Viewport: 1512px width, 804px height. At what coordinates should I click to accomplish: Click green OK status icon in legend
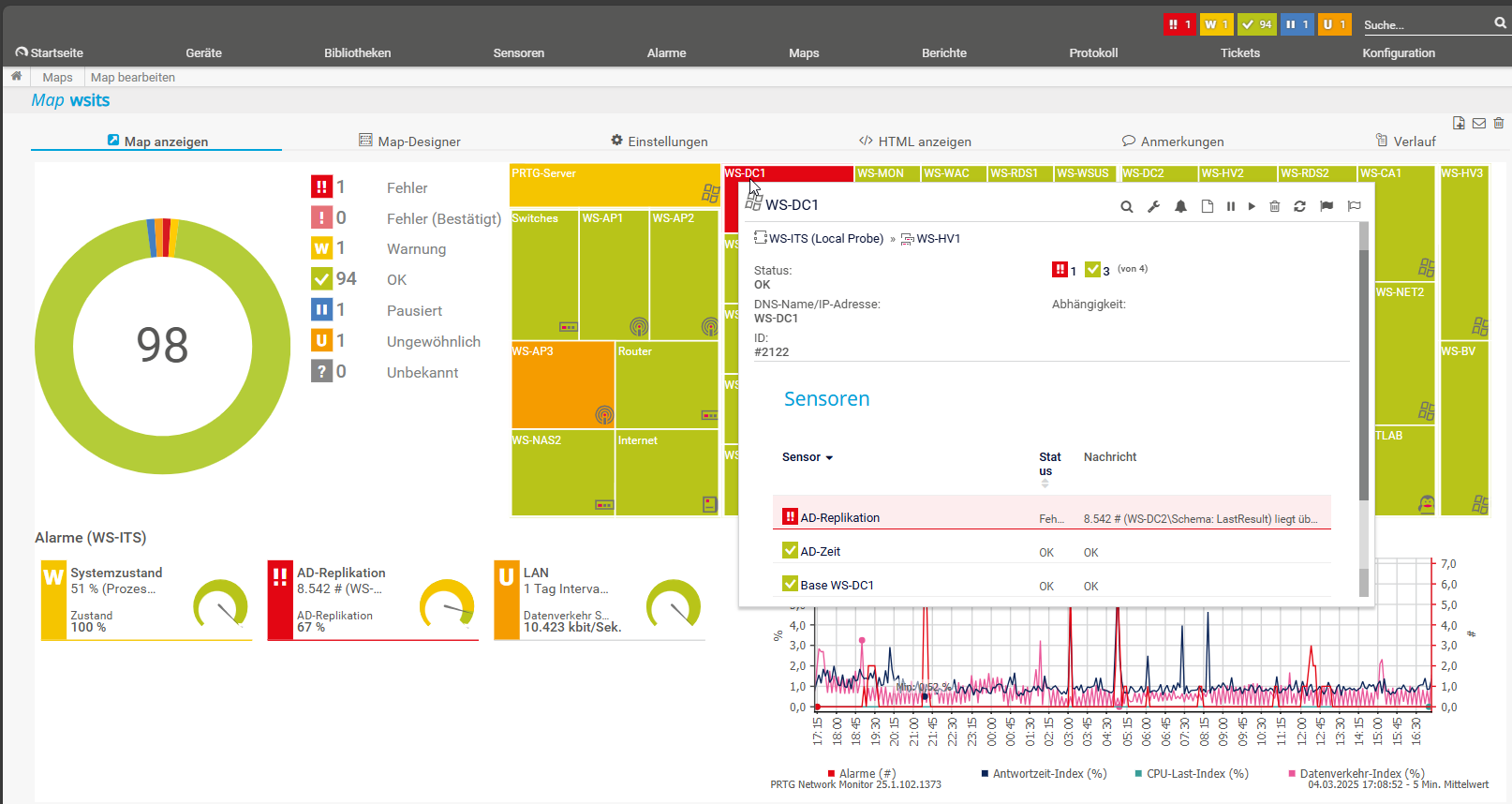click(322, 279)
